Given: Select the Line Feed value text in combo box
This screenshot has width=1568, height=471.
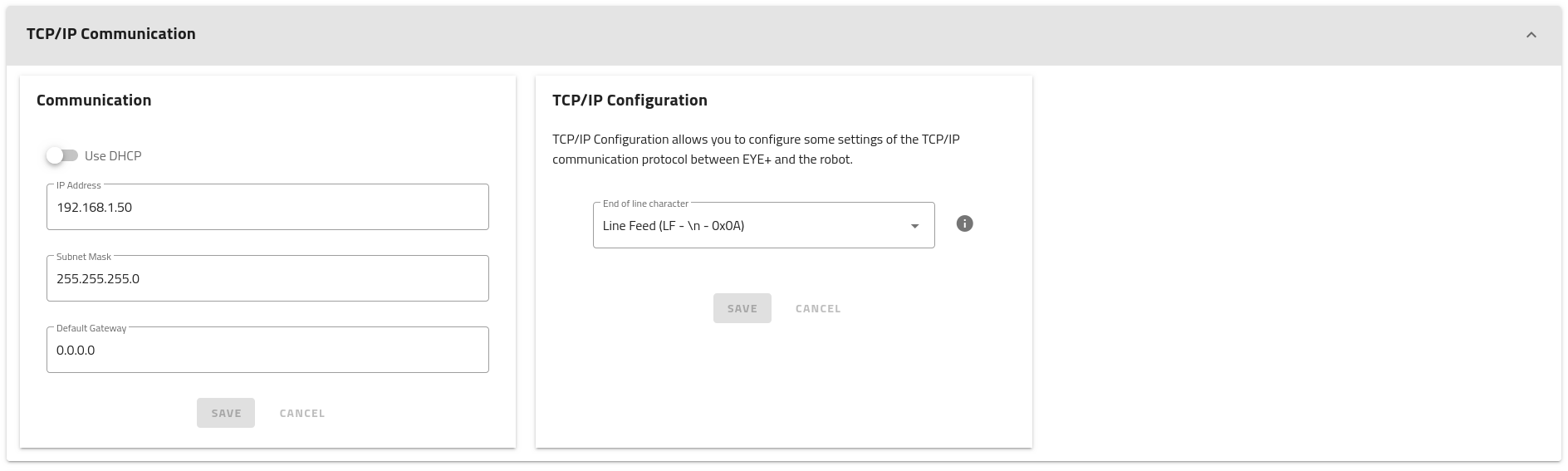Looking at the screenshot, I should [673, 226].
